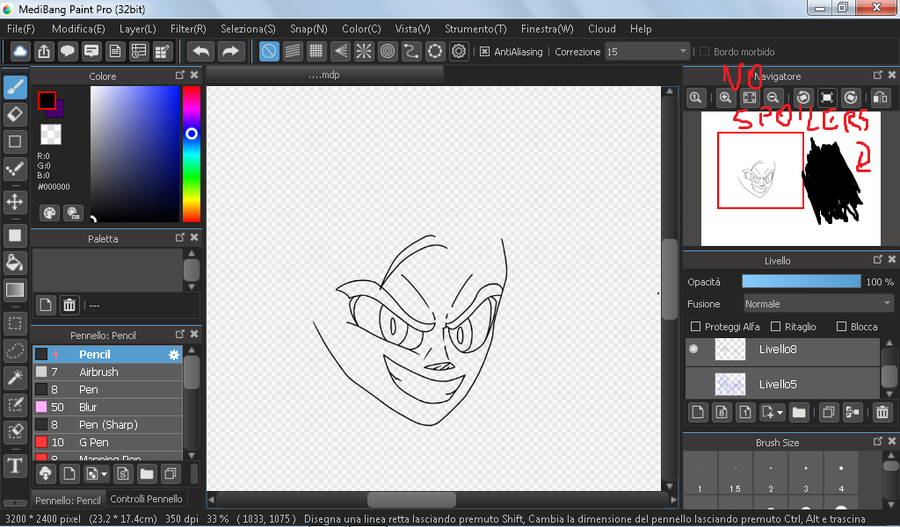Select the Magic Wand tool
The width and height of the screenshot is (900, 527).
tap(15, 377)
